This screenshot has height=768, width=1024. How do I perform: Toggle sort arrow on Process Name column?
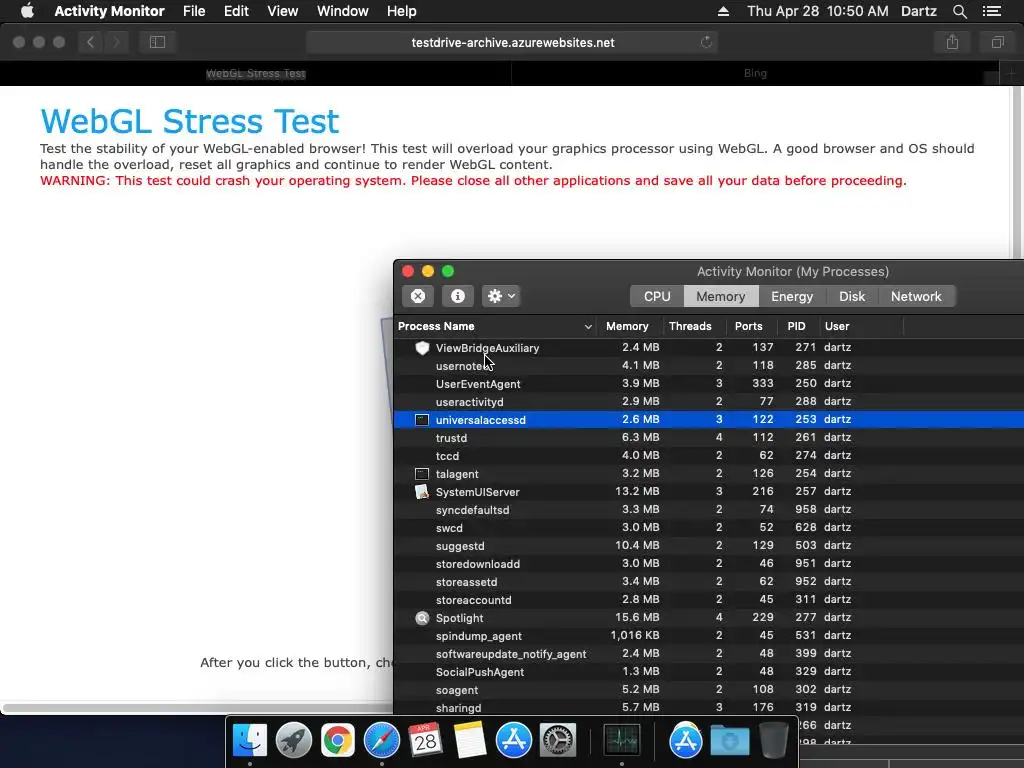tap(588, 327)
